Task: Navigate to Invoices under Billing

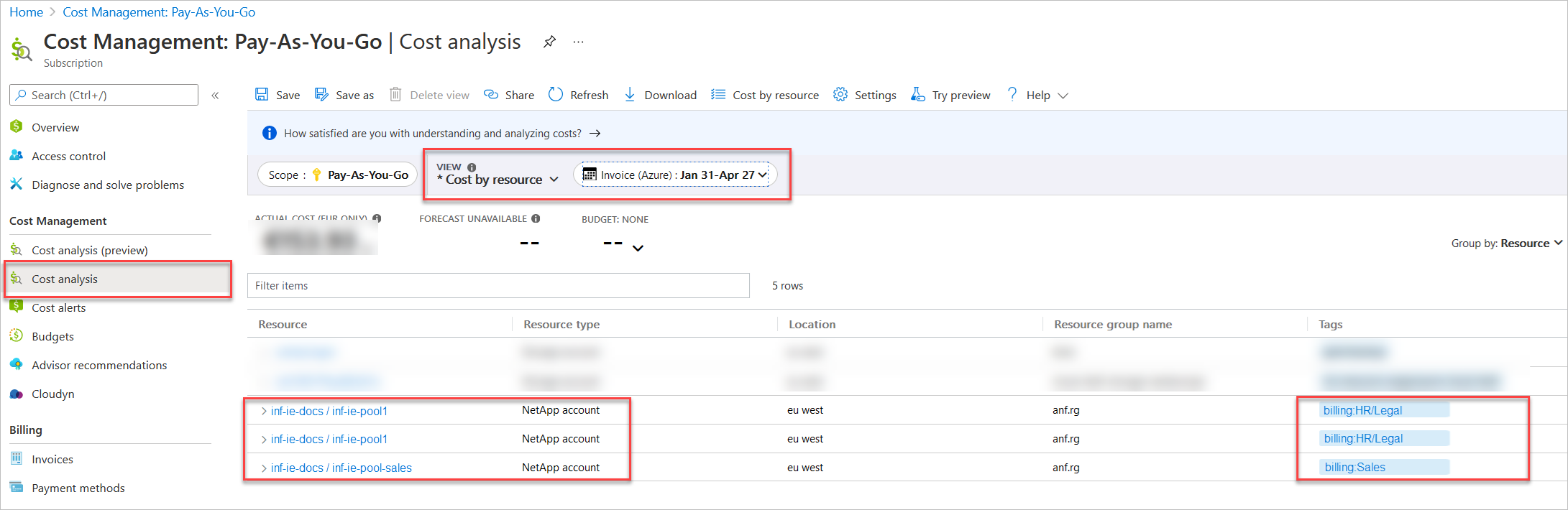Action: click(x=52, y=459)
